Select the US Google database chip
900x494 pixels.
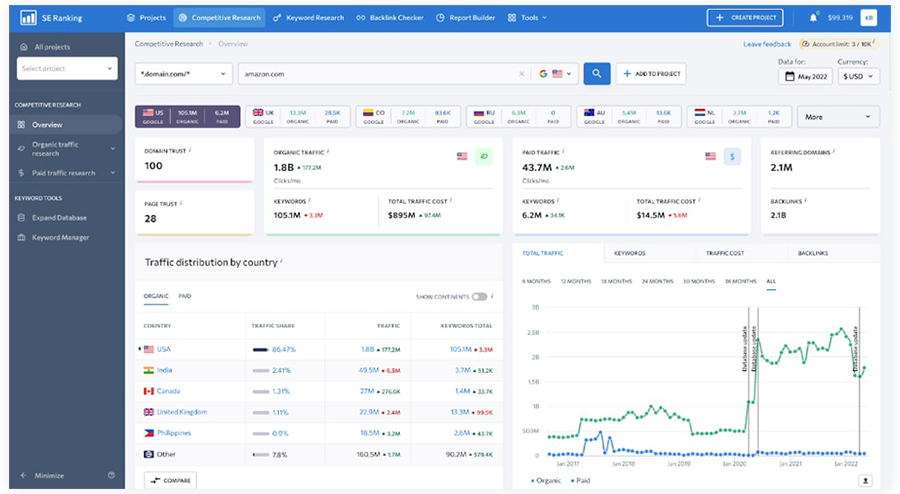(x=188, y=116)
